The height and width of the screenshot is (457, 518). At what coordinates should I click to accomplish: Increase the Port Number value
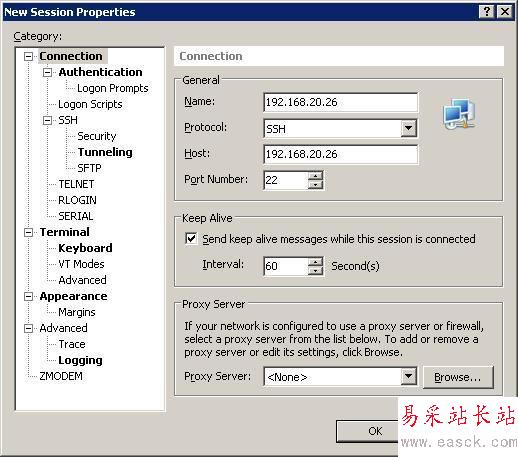315,176
